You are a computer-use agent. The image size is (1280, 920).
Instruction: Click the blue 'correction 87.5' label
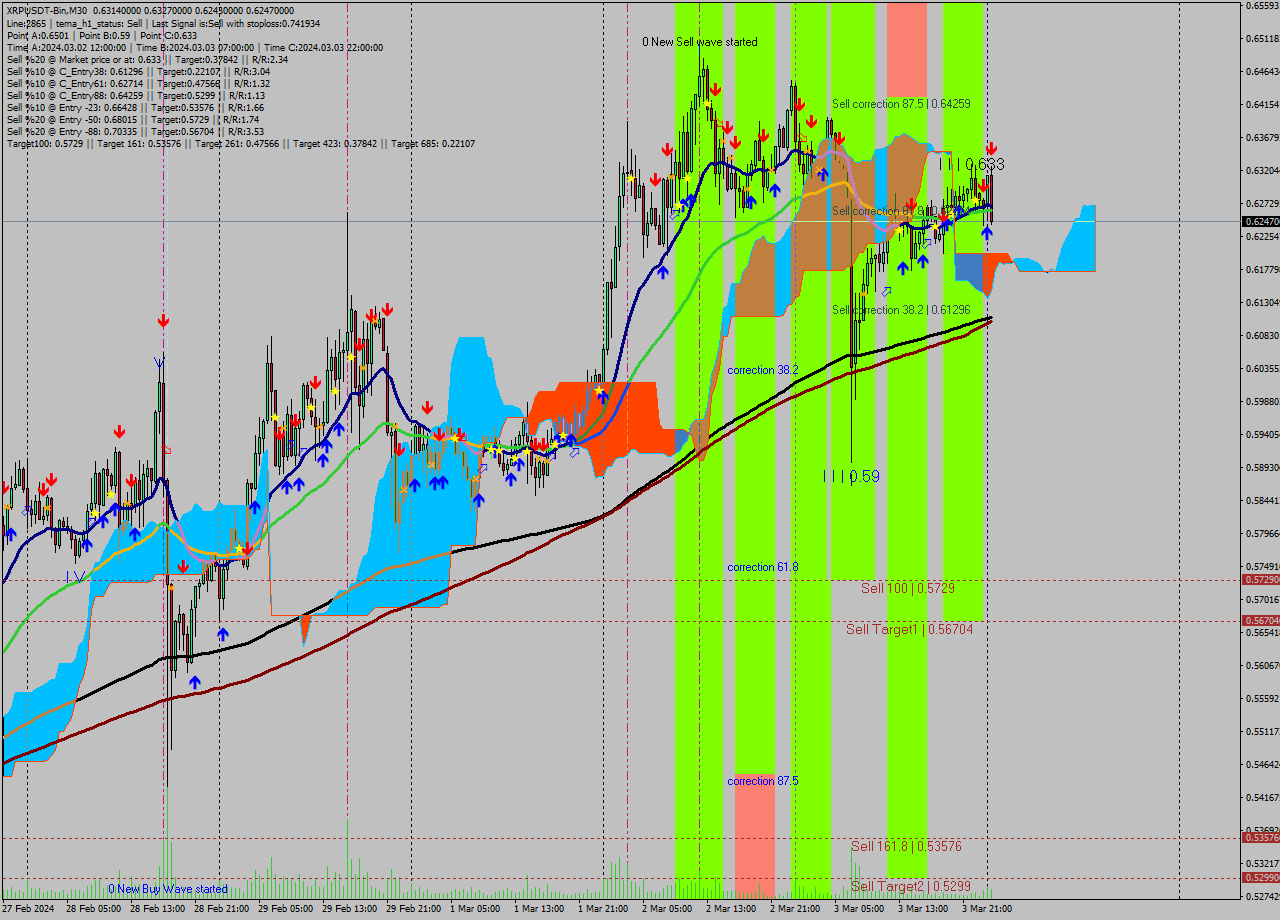click(763, 781)
